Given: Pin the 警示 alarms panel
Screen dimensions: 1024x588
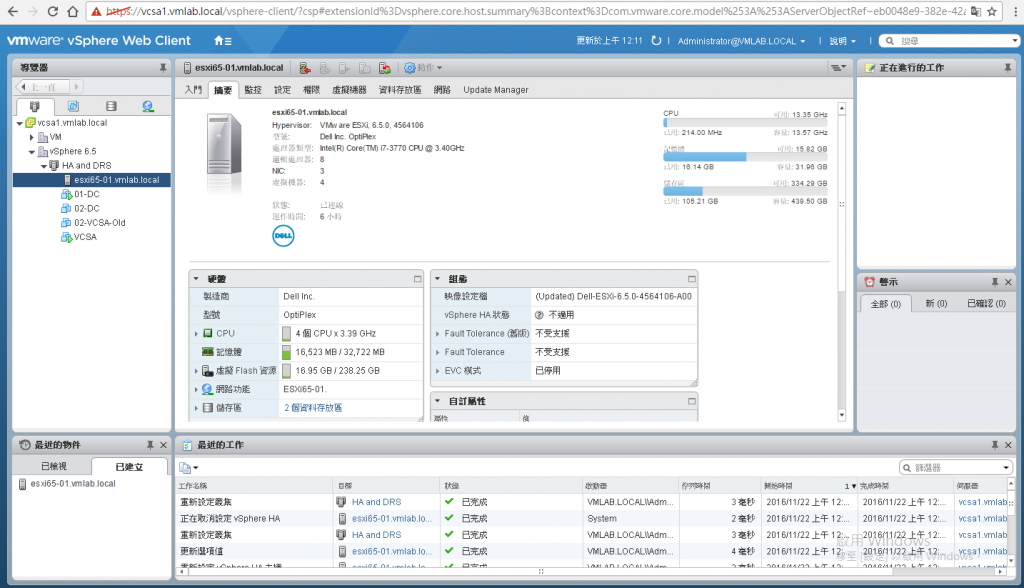Looking at the screenshot, I should point(995,282).
